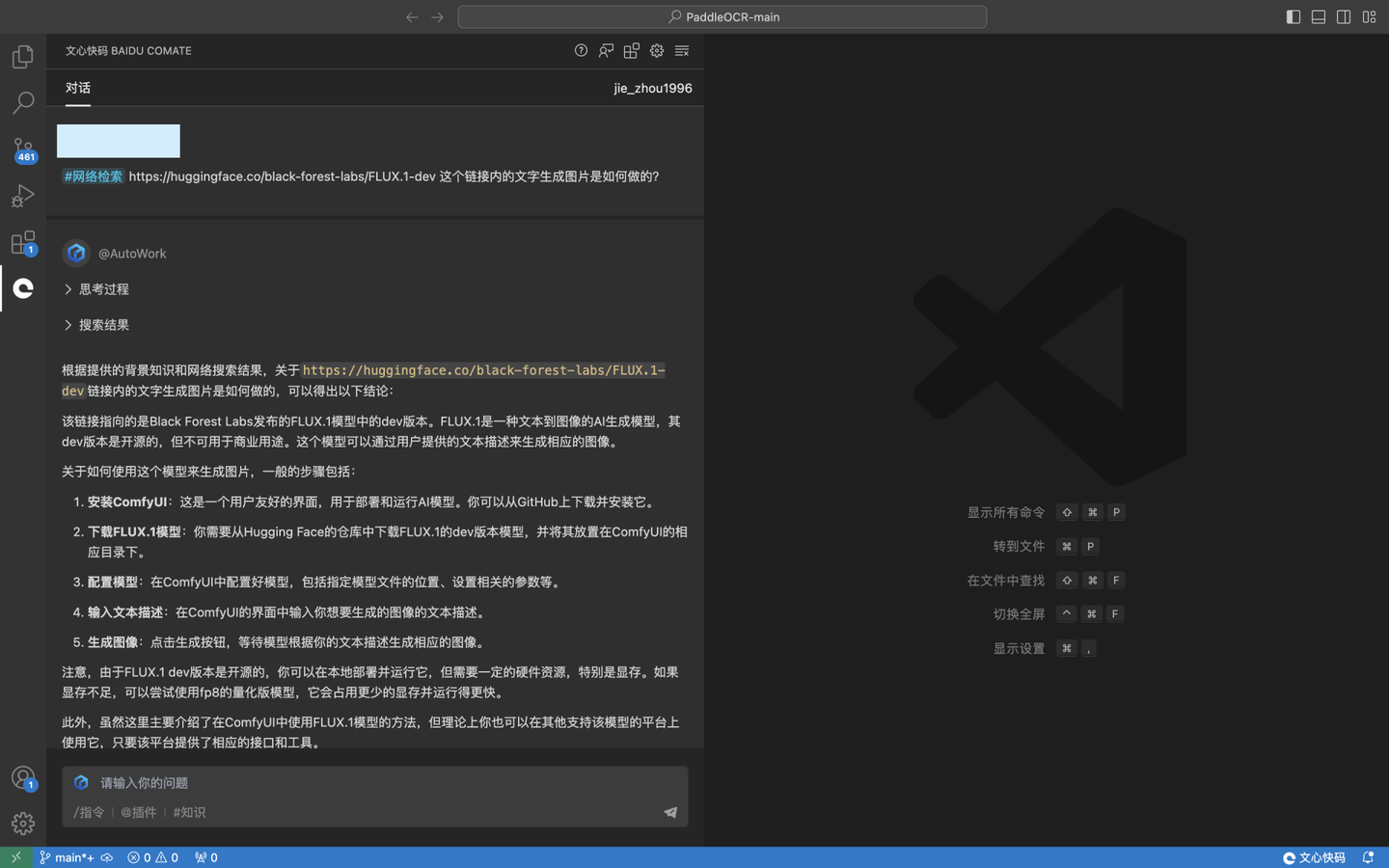Viewport: 1389px width, 868px height.
Task: Click the Comate help question-mark icon
Action: (x=581, y=51)
